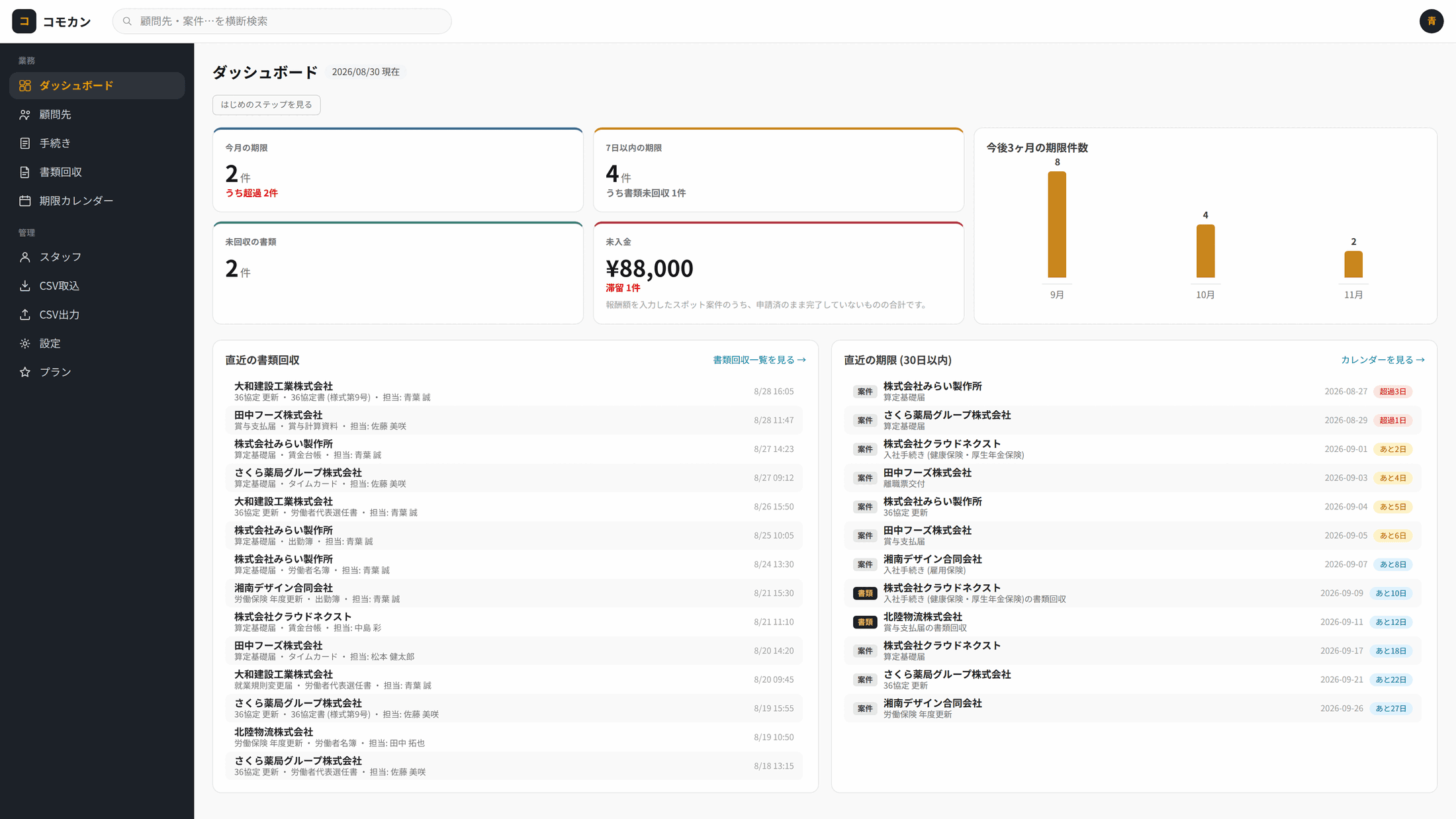The image size is (1456, 819).
Task: Click the 滞留 1件 warning text
Action: (623, 288)
